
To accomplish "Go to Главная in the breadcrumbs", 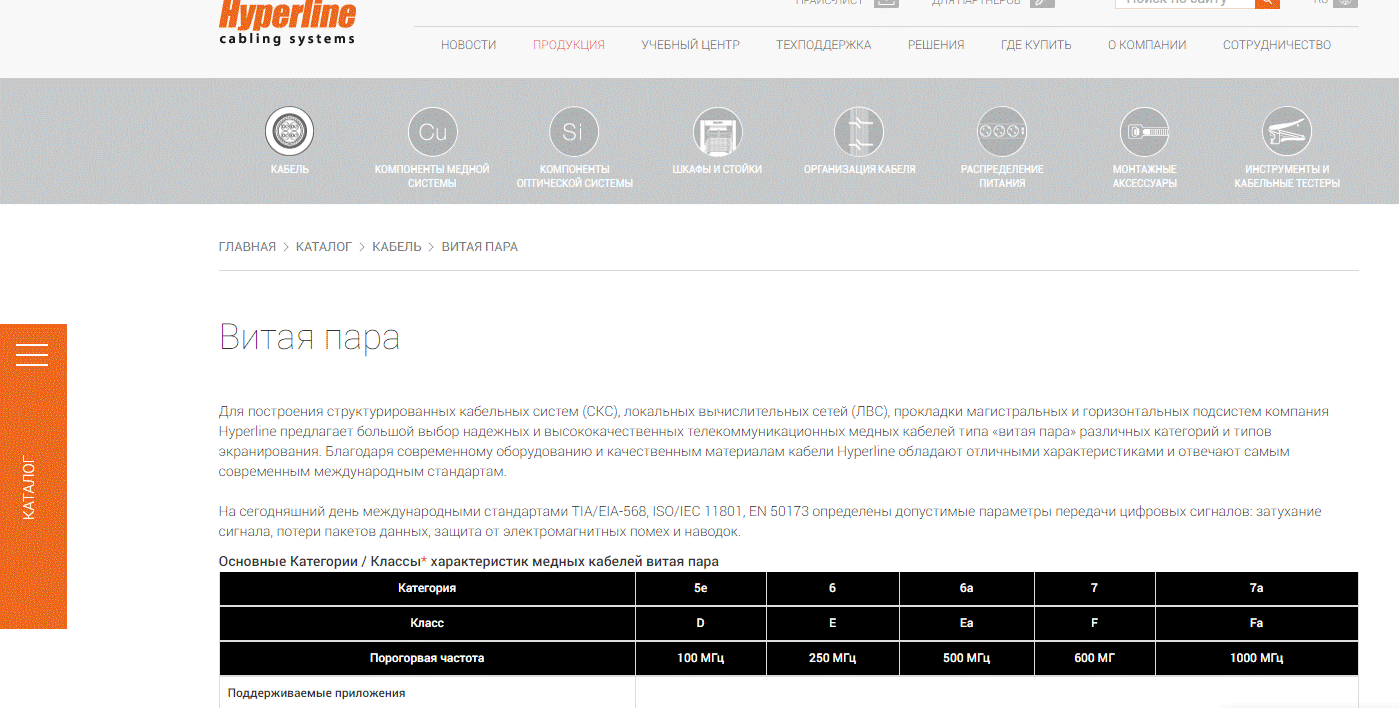I will tap(247, 246).
